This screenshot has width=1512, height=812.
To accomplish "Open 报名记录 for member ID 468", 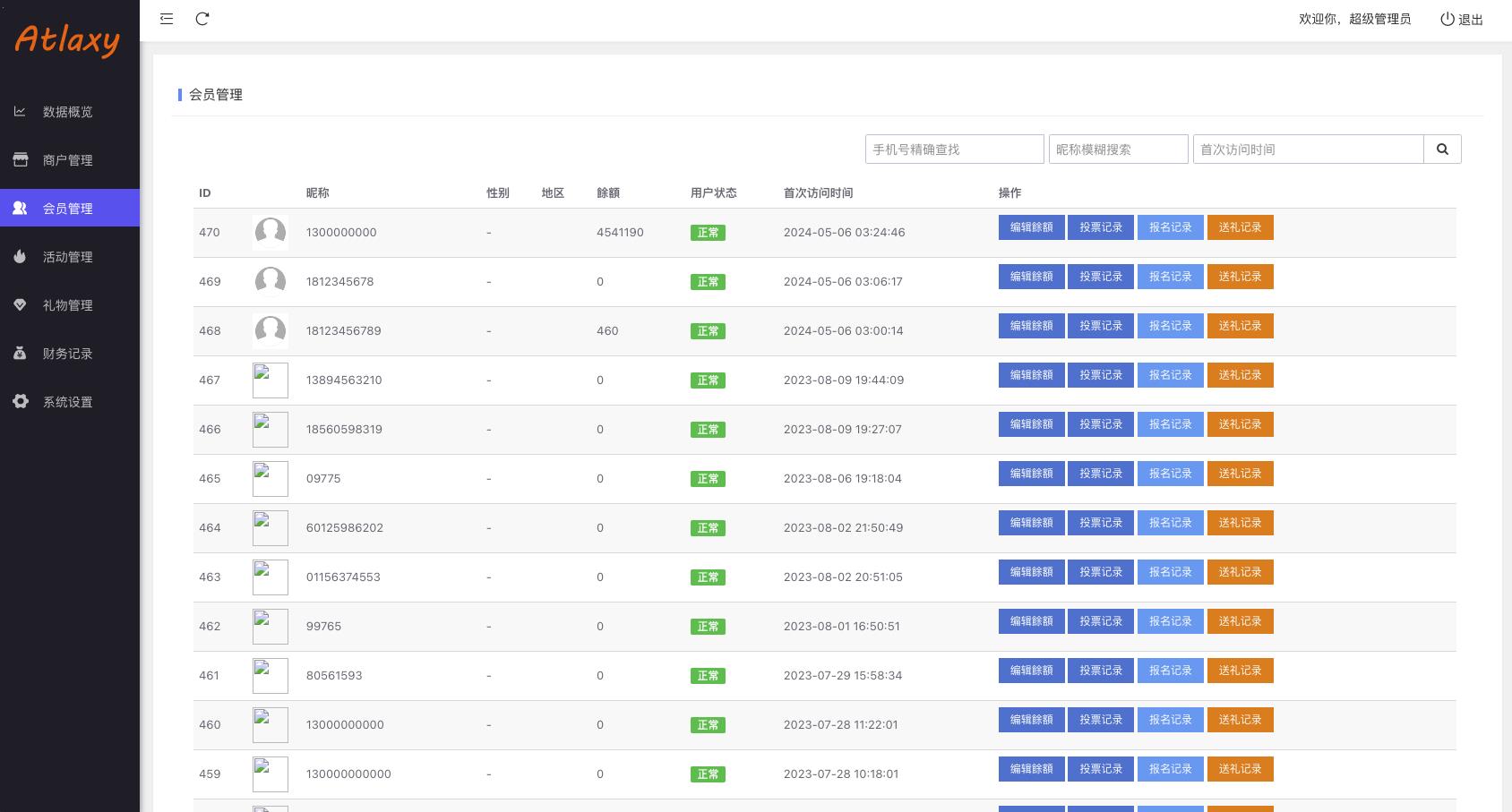I will coord(1170,326).
